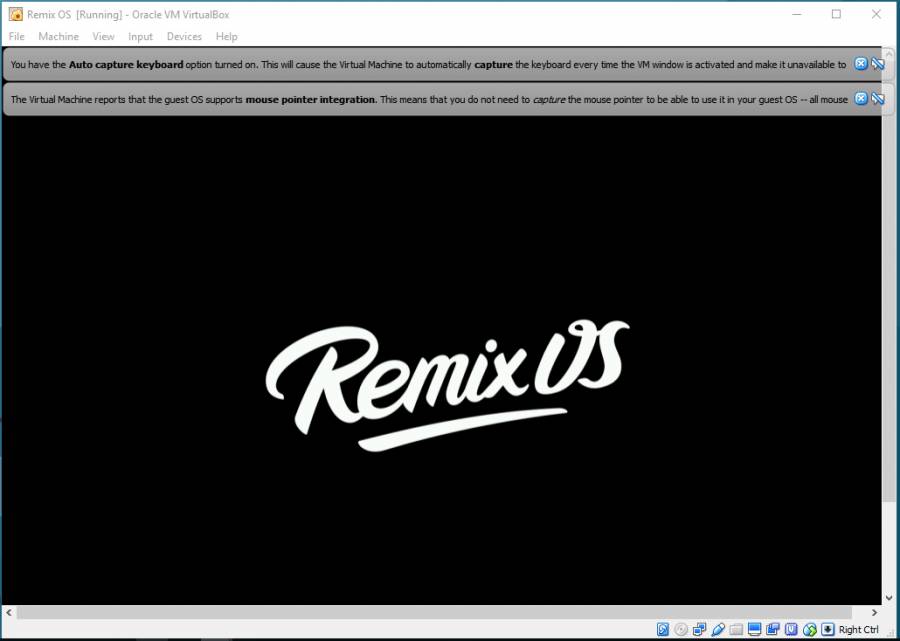Open the Devices menu
The width and height of the screenshot is (900, 641).
coord(184,36)
